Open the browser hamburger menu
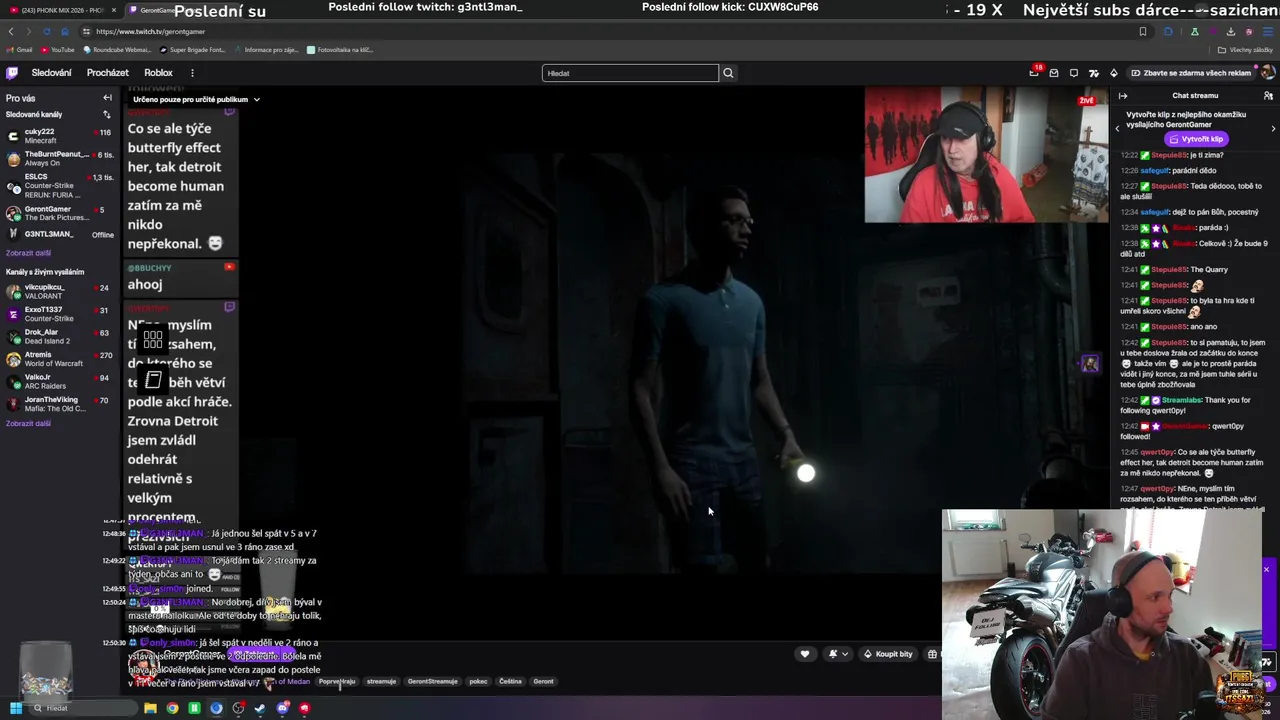 click(1268, 32)
